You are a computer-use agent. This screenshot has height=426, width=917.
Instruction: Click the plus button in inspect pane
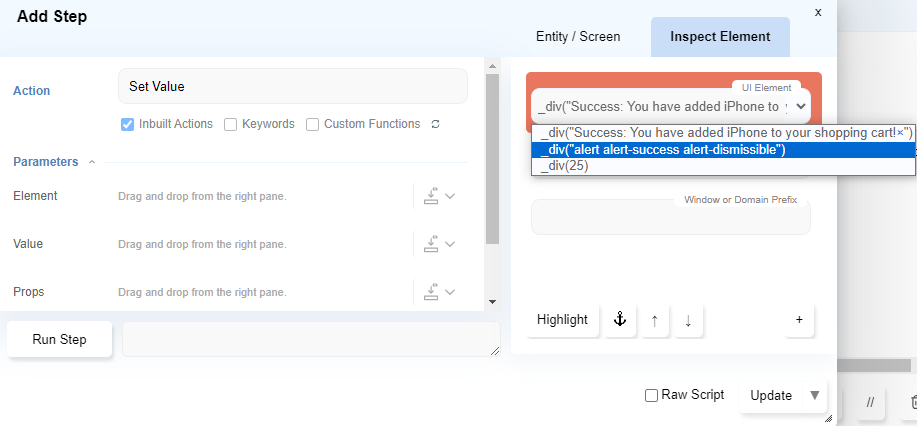click(x=799, y=320)
